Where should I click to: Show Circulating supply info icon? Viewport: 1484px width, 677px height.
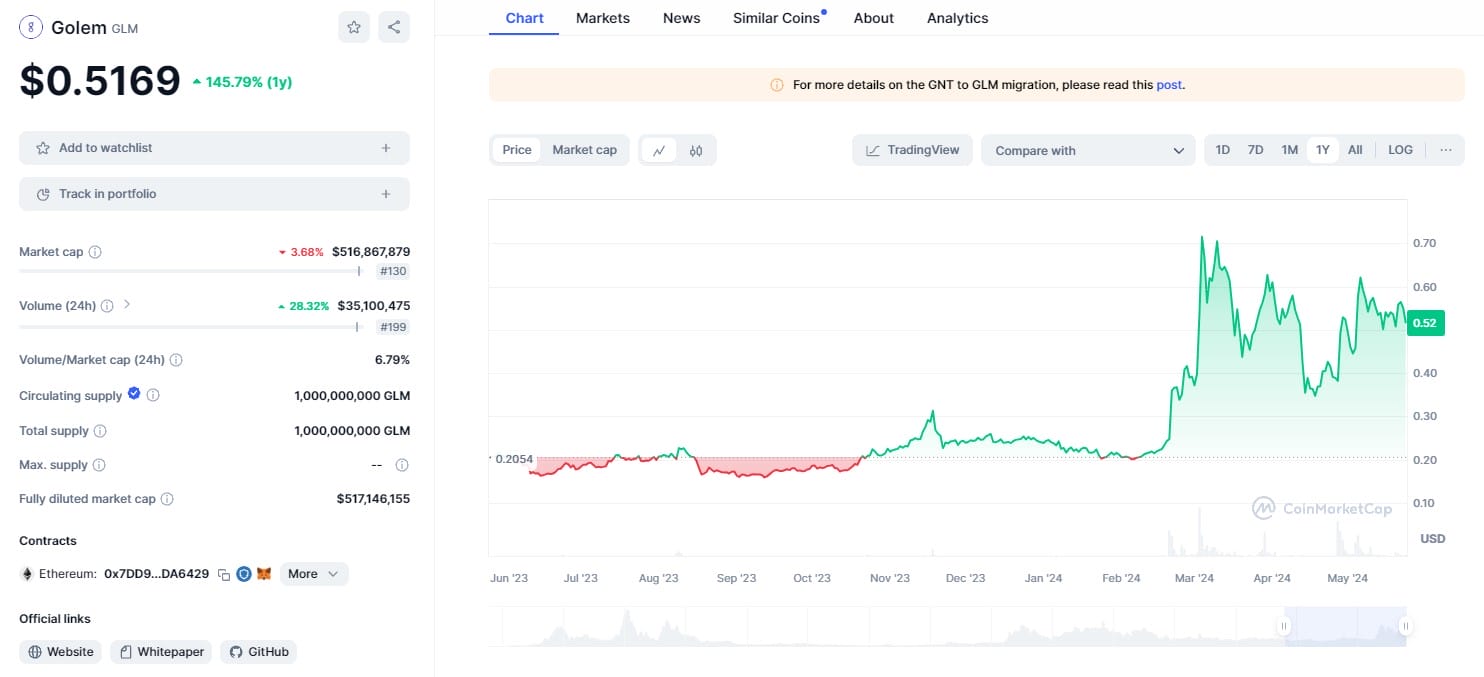[x=153, y=396]
